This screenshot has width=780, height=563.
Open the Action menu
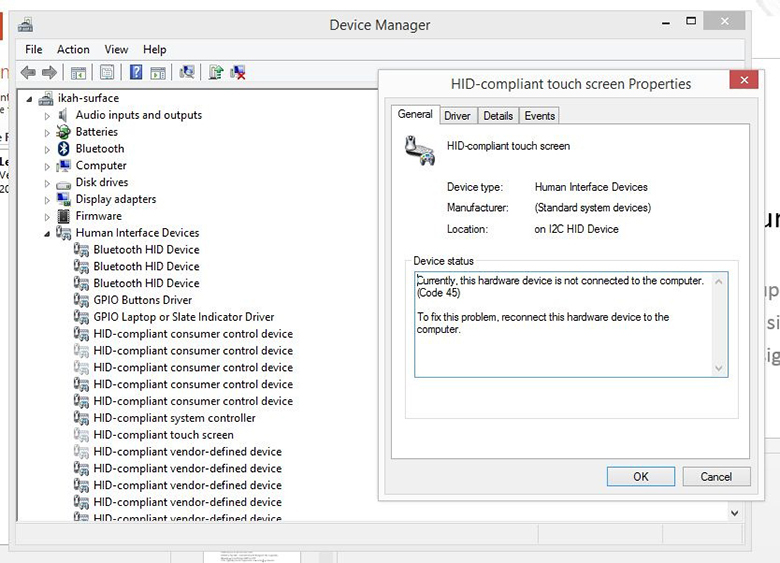pyautogui.click(x=73, y=49)
